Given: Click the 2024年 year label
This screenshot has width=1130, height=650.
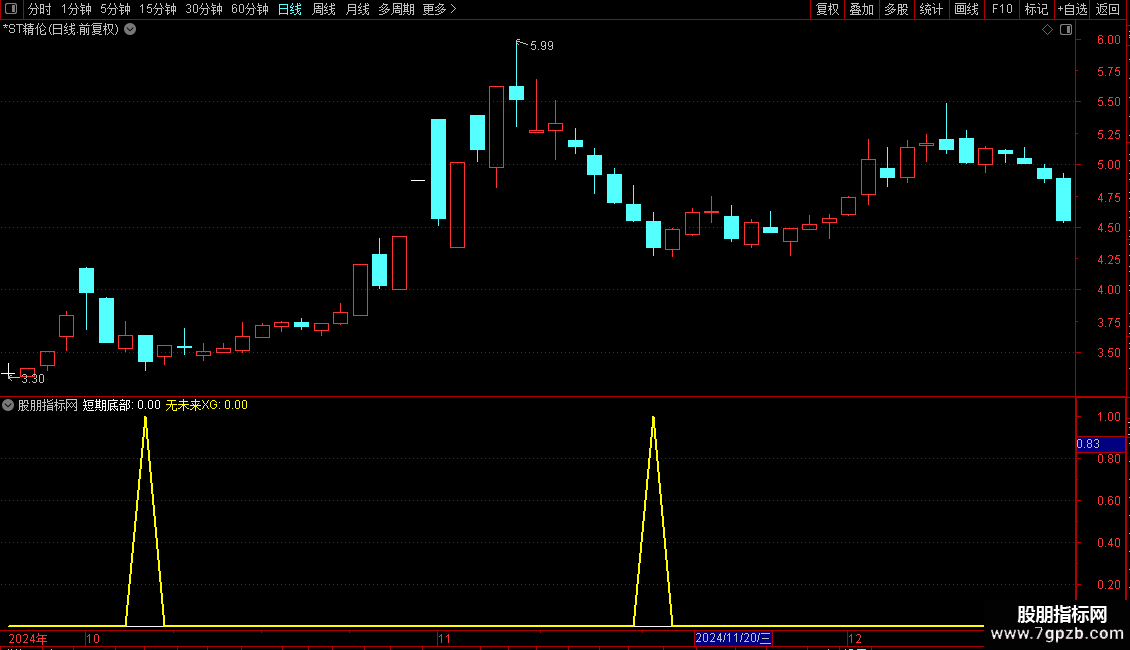Looking at the screenshot, I should [28, 638].
